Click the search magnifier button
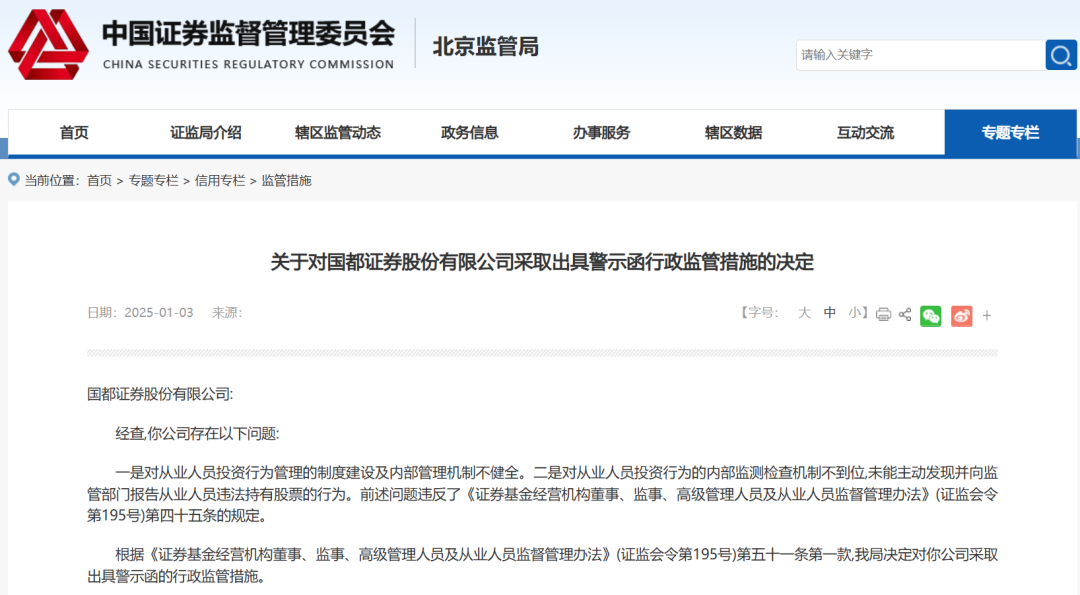Viewport: 1080px width, 595px height. [1061, 55]
